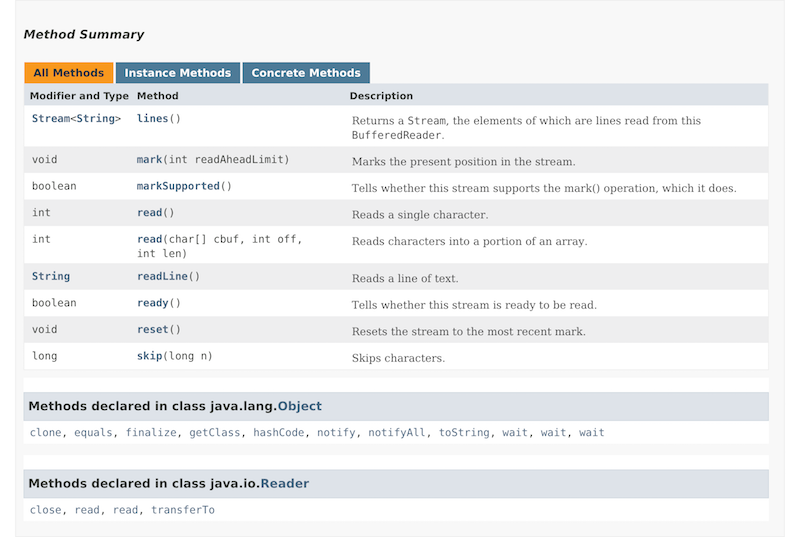Switch to the All Methods tab

point(68,73)
